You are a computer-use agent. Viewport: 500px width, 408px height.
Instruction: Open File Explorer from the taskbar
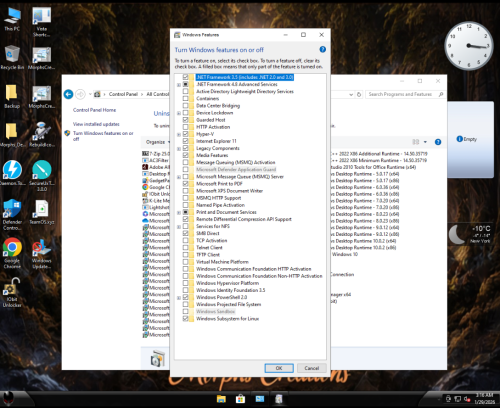(x=221, y=399)
